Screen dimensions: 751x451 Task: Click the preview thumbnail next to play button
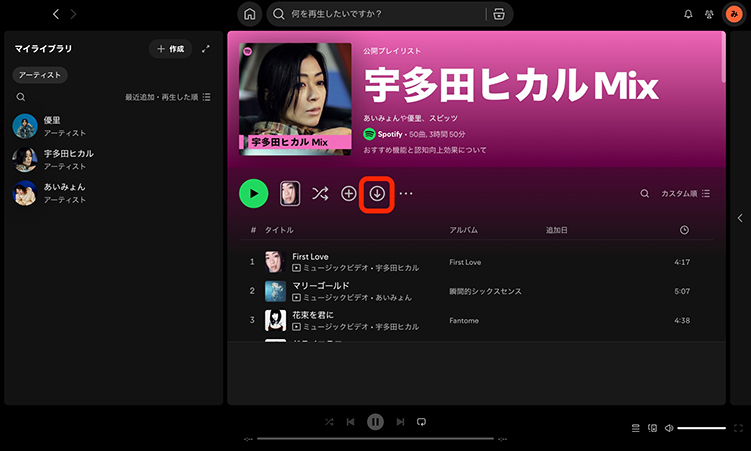[x=290, y=193]
